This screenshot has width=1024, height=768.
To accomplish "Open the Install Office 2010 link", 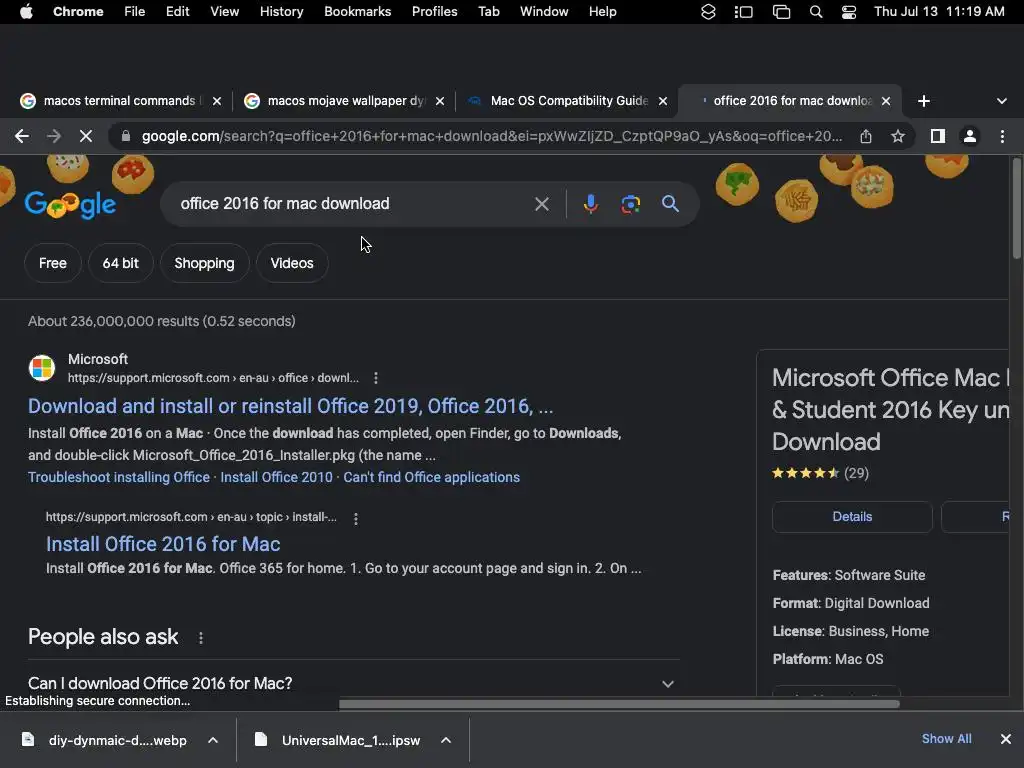I will coord(276,477).
